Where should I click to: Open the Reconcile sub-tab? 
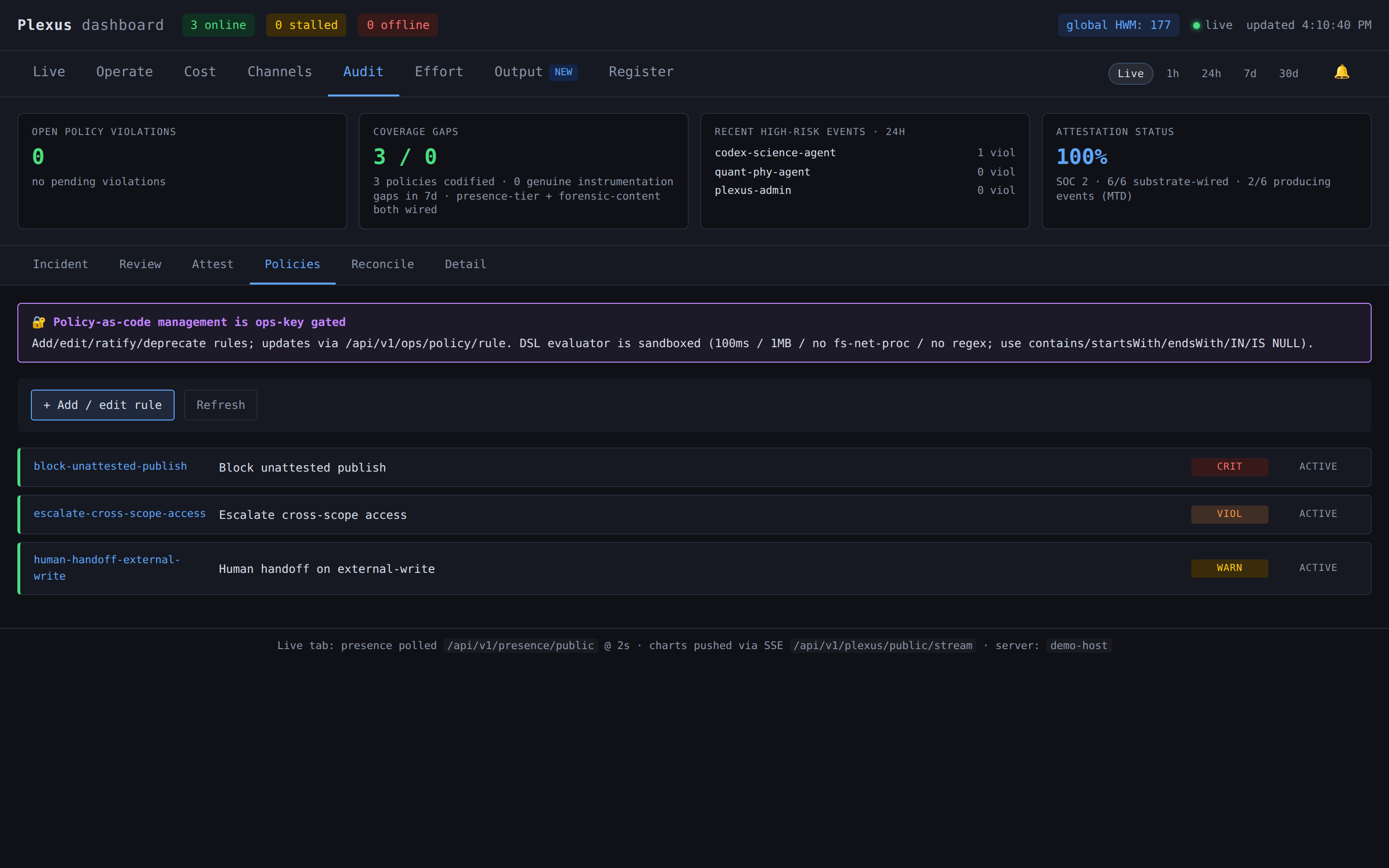pos(382,264)
